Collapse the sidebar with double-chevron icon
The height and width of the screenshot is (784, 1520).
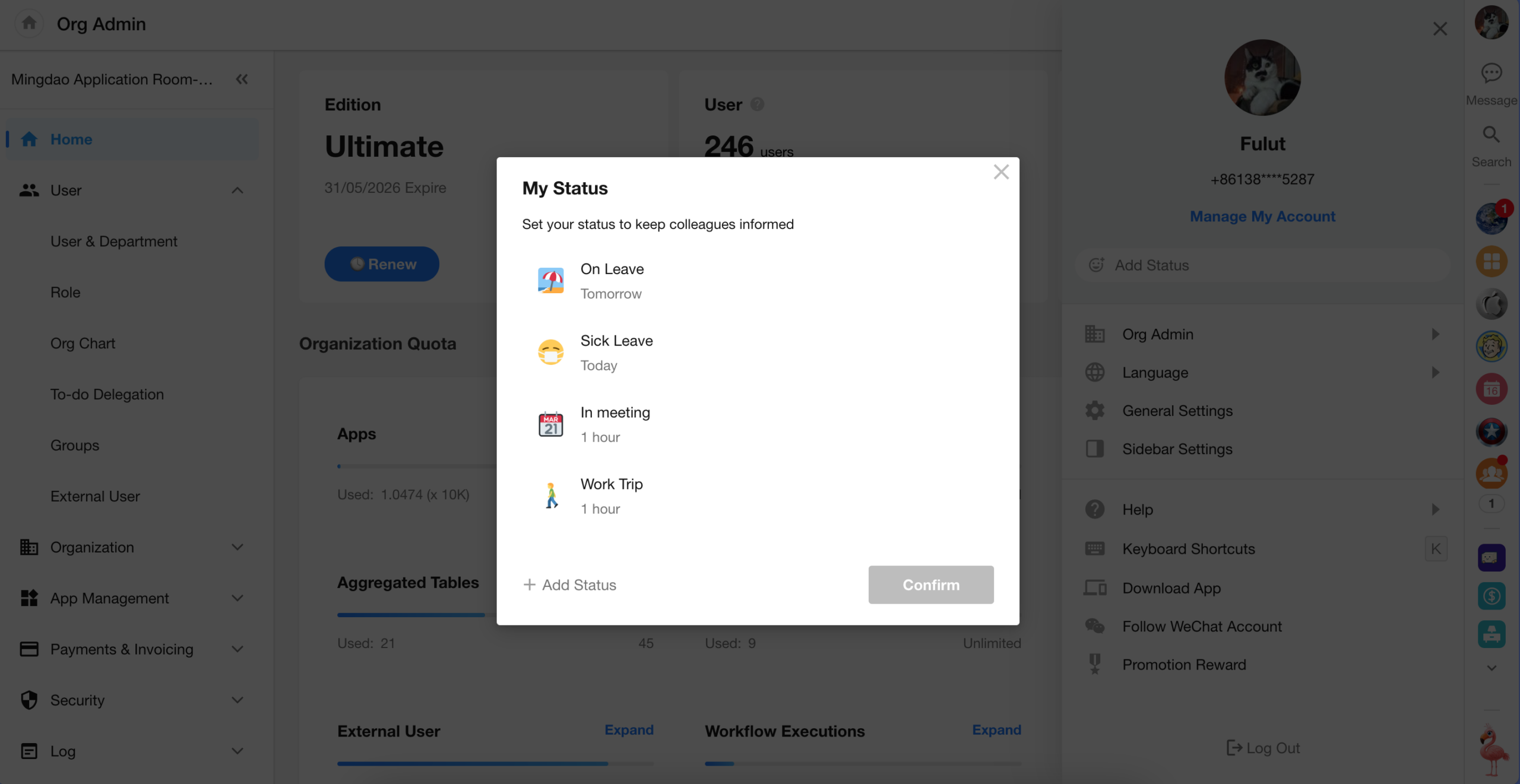tap(242, 79)
